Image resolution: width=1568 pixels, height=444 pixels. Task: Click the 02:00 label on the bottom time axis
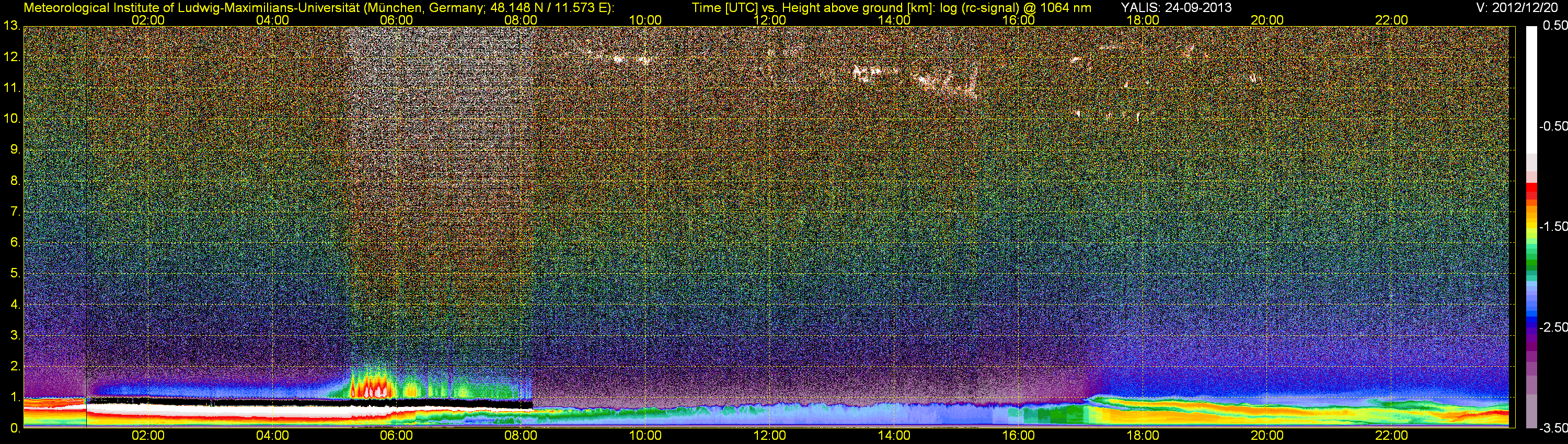148,436
